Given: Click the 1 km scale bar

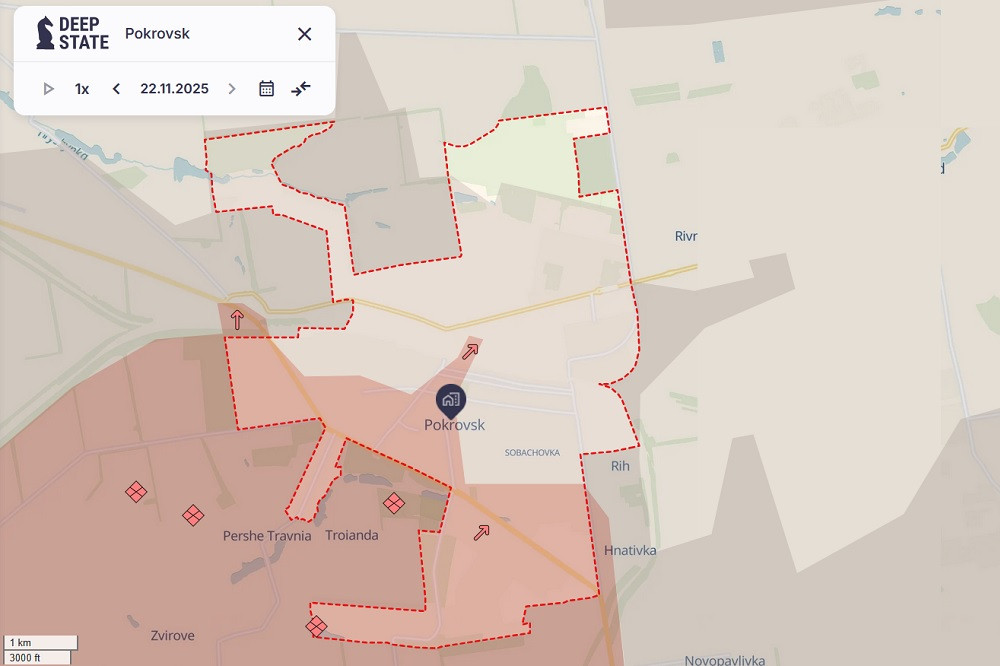Looking at the screenshot, I should click(x=40, y=642).
